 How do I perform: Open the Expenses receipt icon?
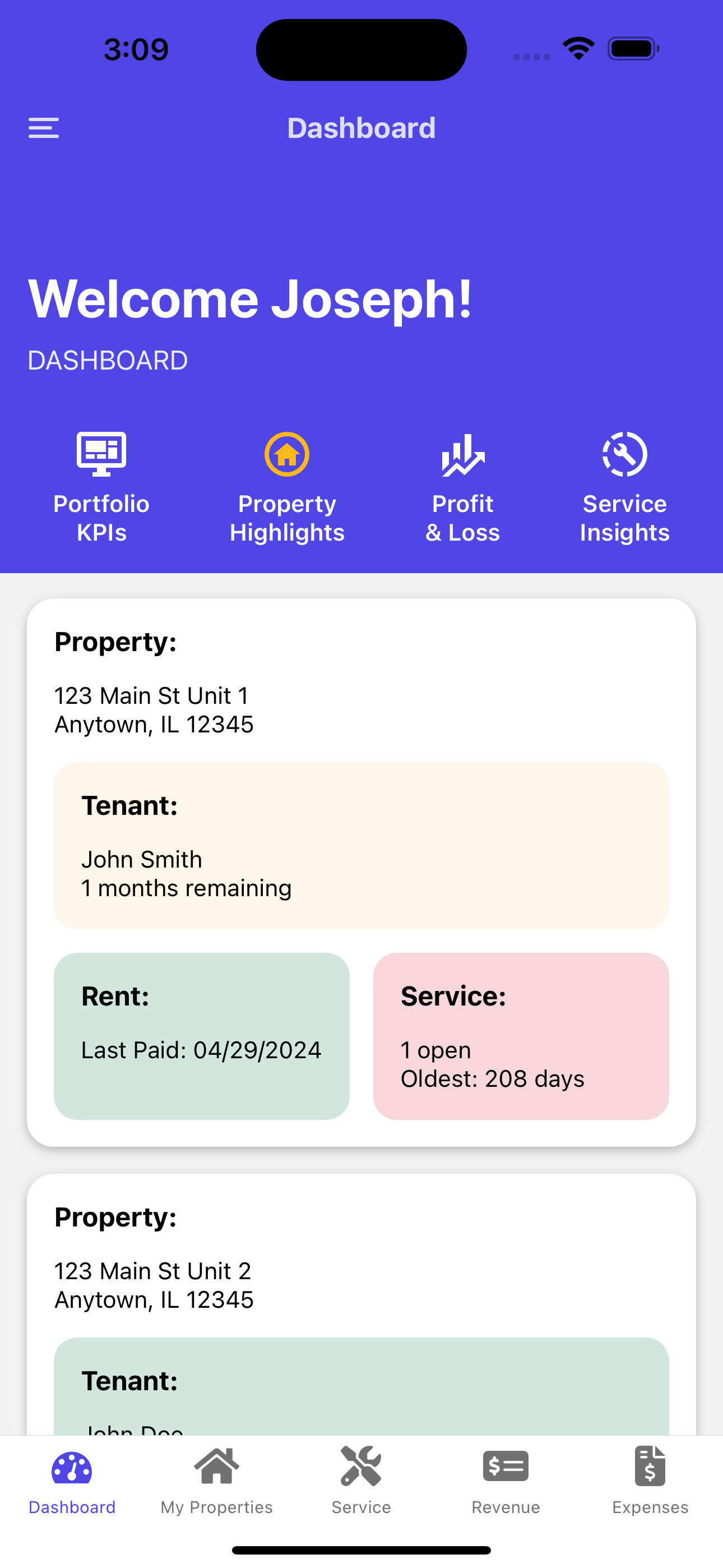coord(650,1467)
